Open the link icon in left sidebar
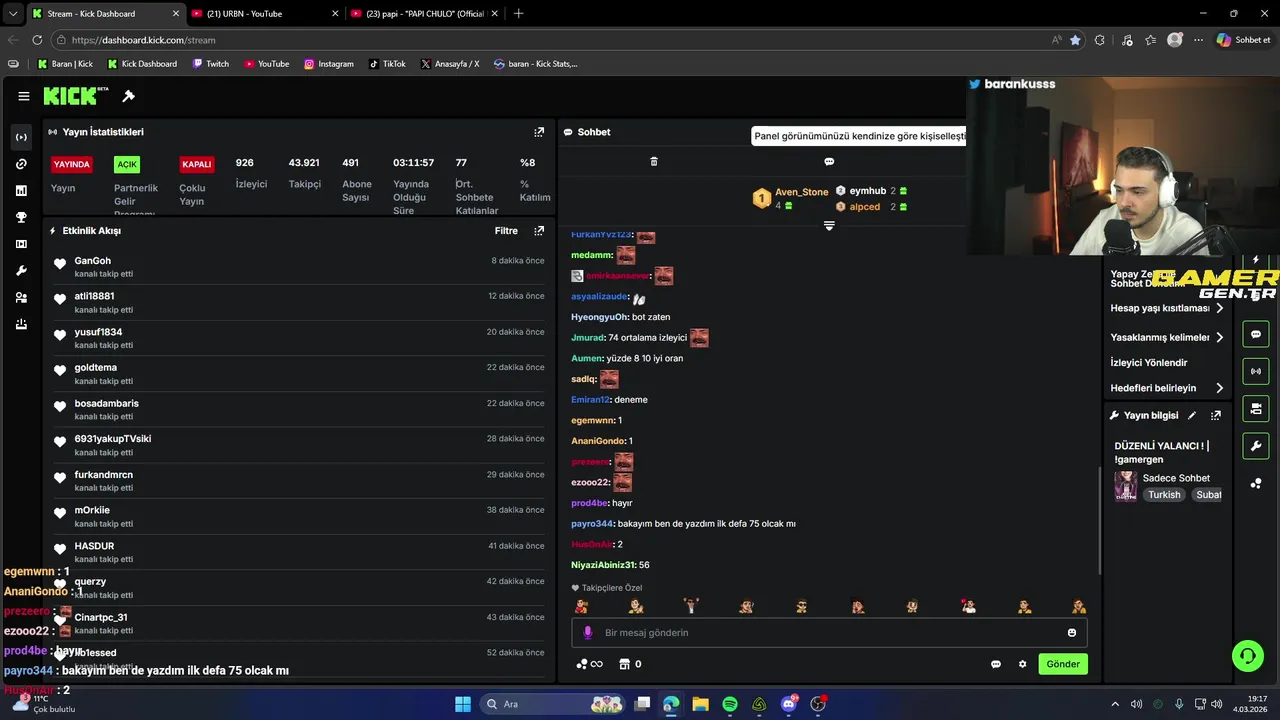The width and height of the screenshot is (1280, 720). (x=21, y=164)
